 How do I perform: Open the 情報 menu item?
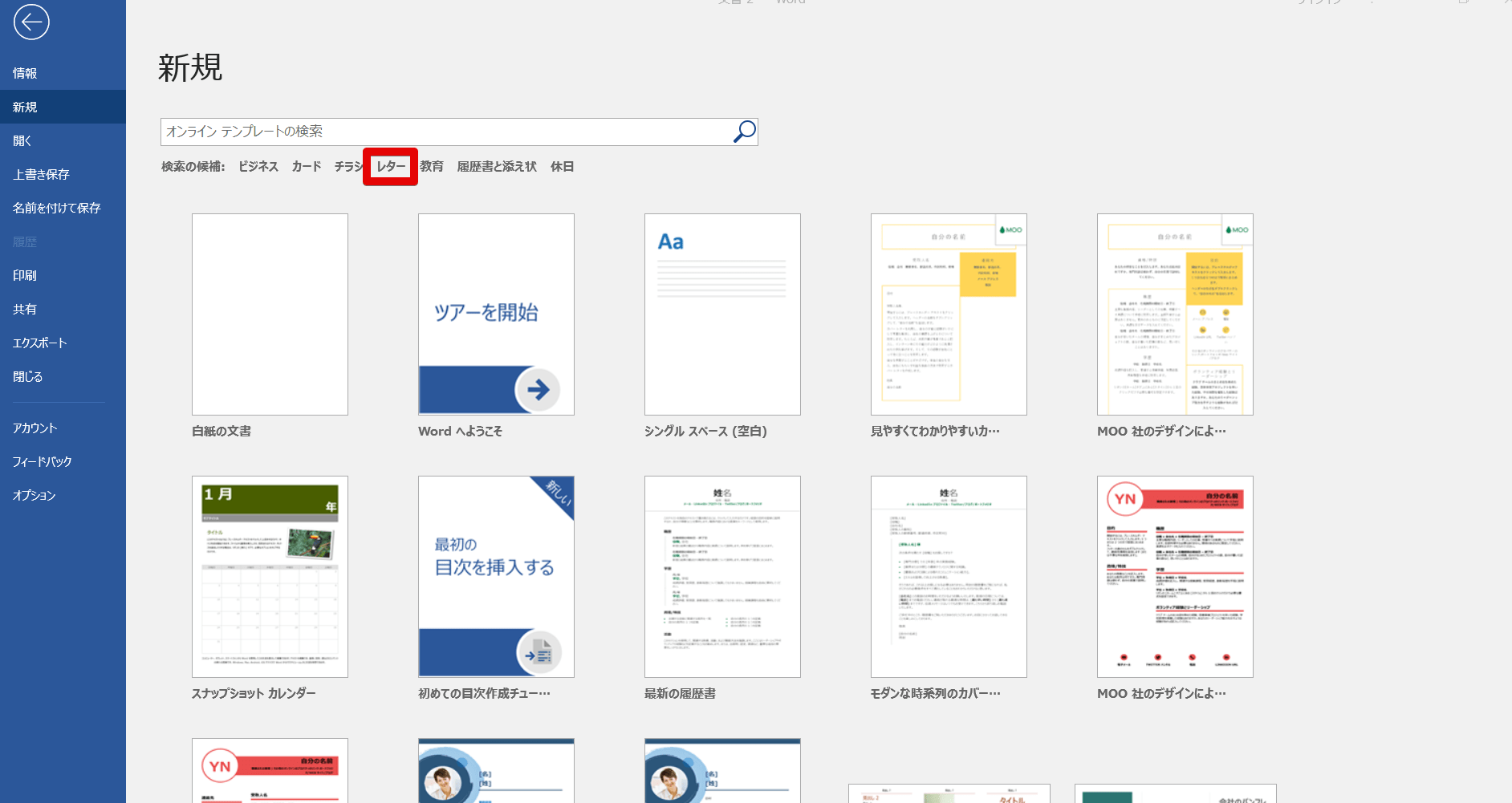coord(25,74)
